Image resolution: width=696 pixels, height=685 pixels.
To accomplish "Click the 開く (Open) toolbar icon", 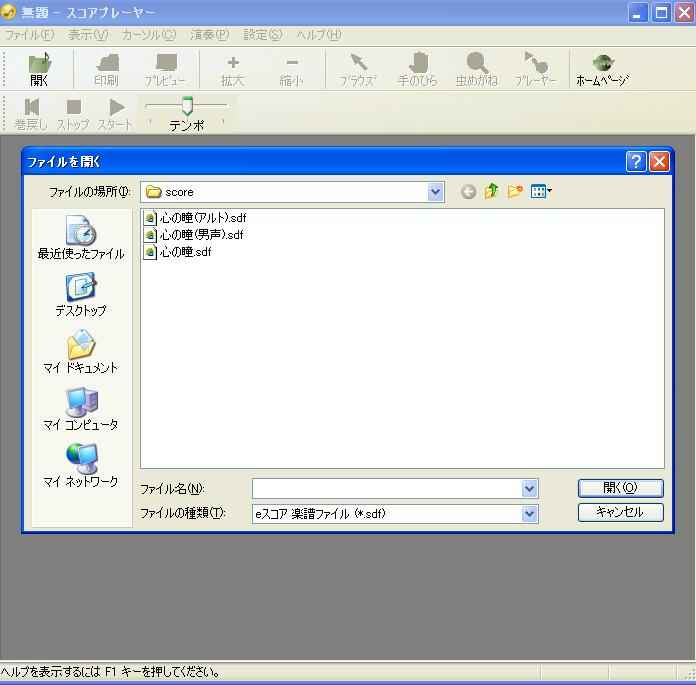I will [x=39, y=70].
